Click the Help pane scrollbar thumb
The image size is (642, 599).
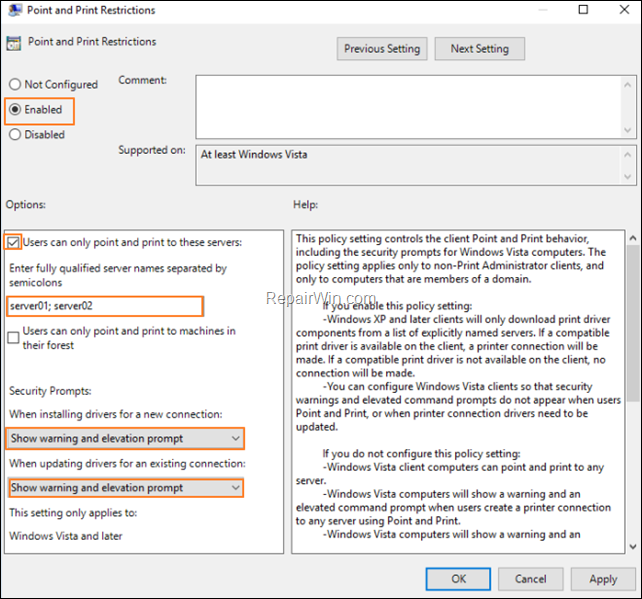pos(633,323)
